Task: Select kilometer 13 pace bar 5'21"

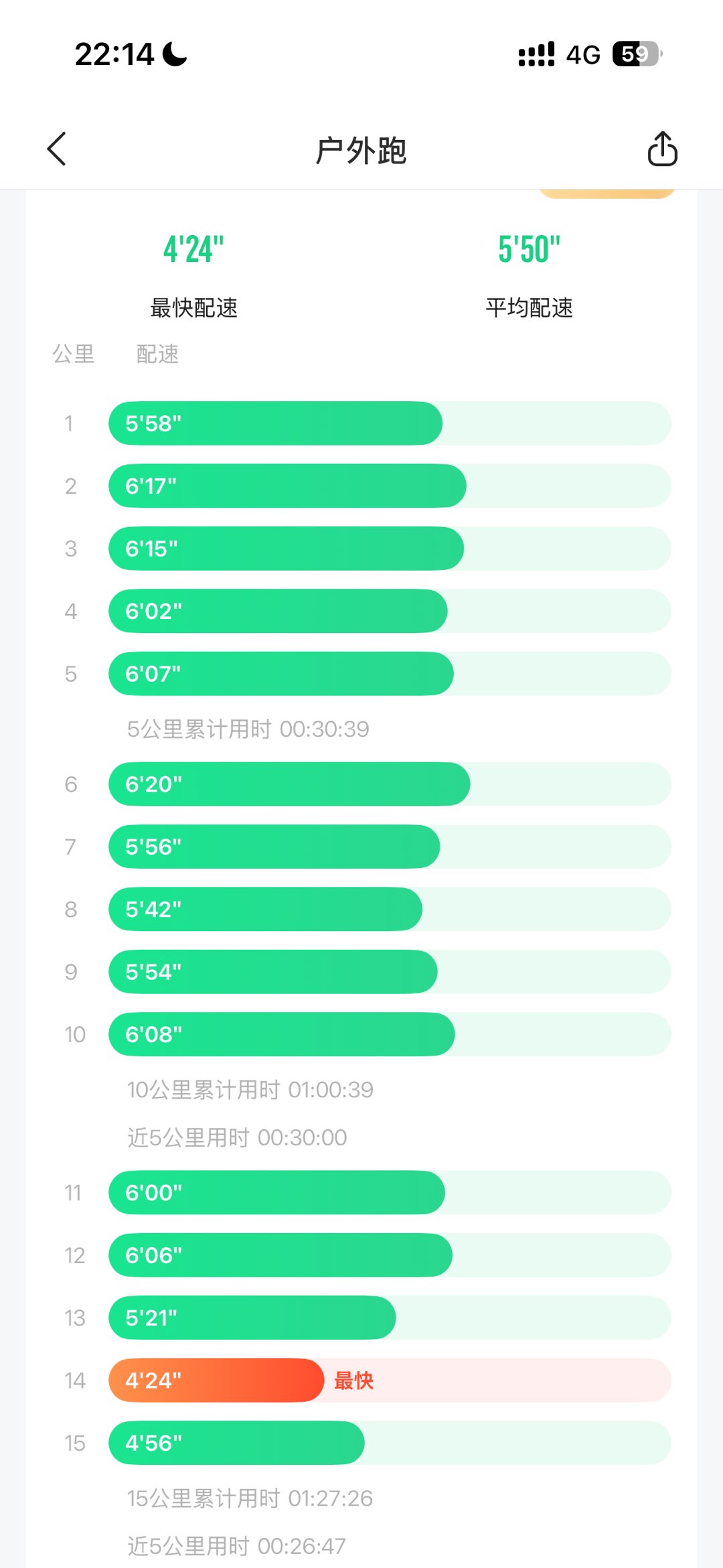Action: coord(252,1317)
